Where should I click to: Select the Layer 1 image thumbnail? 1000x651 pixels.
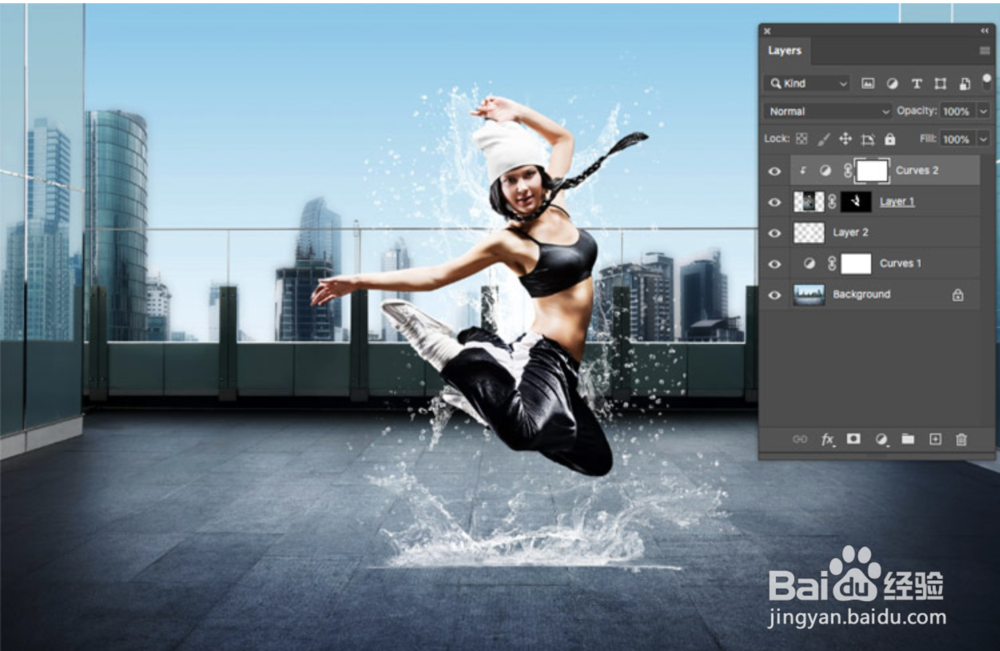pos(809,201)
